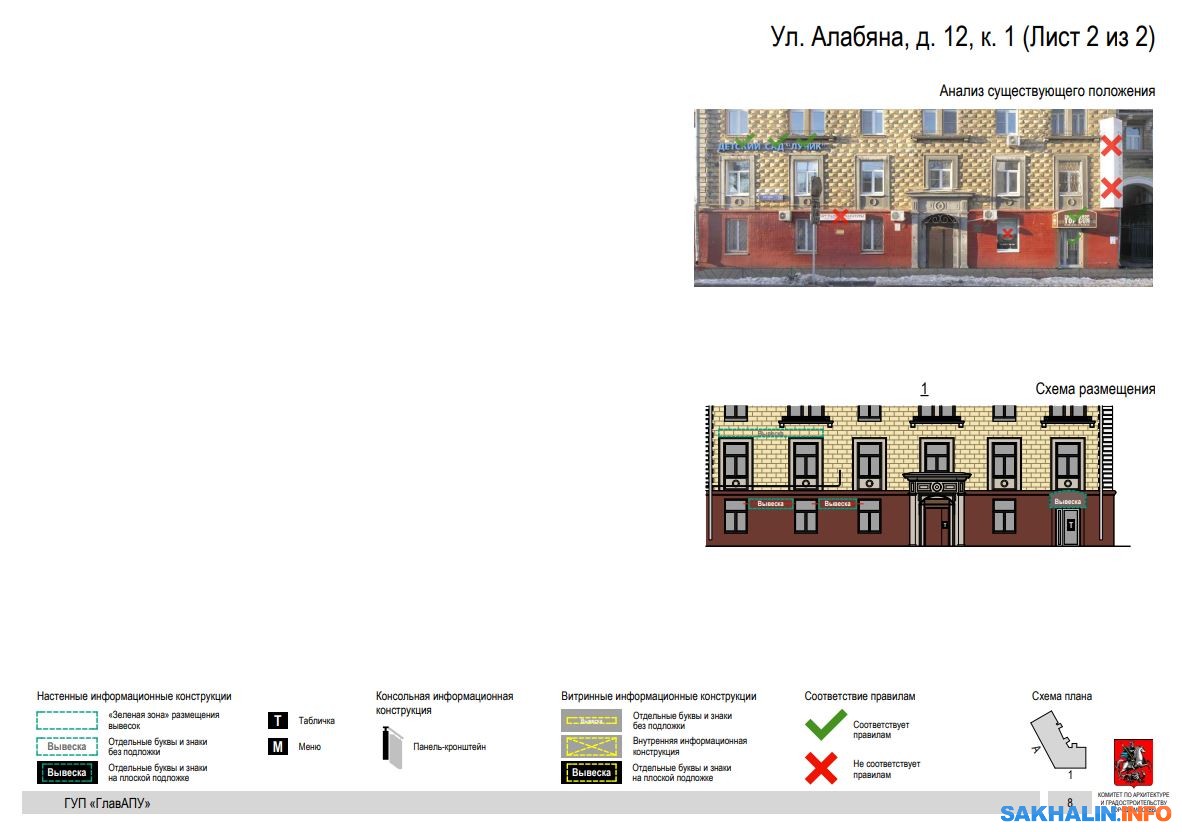Click the black Вывеска showcase legend sample

point(591,772)
